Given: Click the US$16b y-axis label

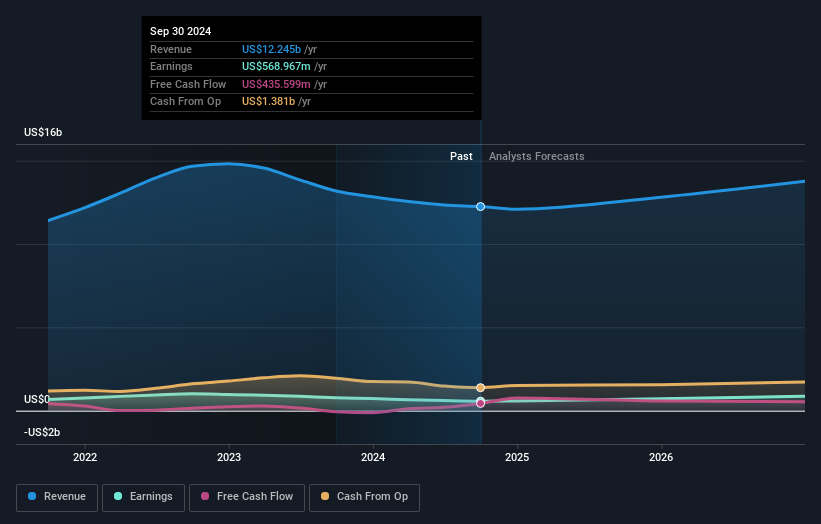Looking at the screenshot, I should click(x=43, y=132).
